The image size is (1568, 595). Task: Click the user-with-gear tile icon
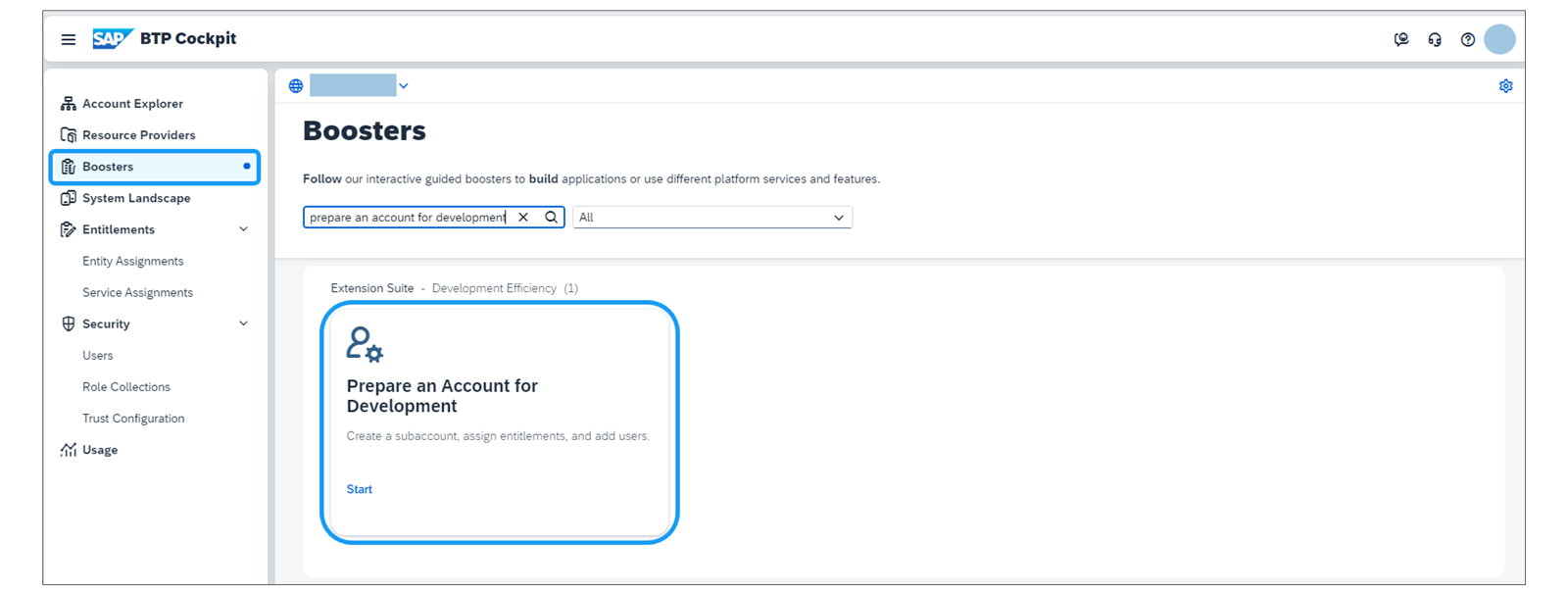(x=365, y=345)
